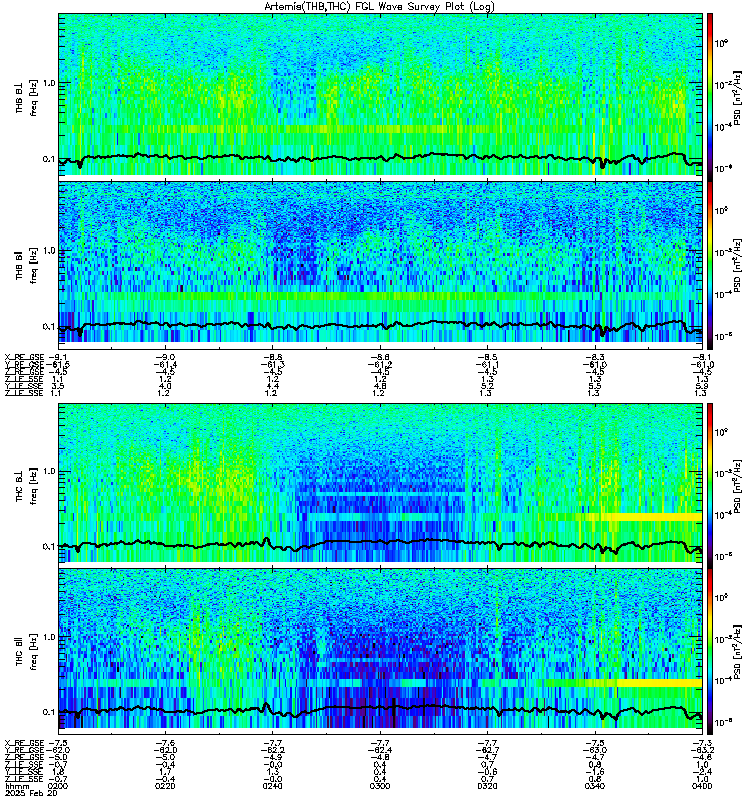
Task: Click THB X_RE_GSE value '-9.0'
Action: coord(164,357)
